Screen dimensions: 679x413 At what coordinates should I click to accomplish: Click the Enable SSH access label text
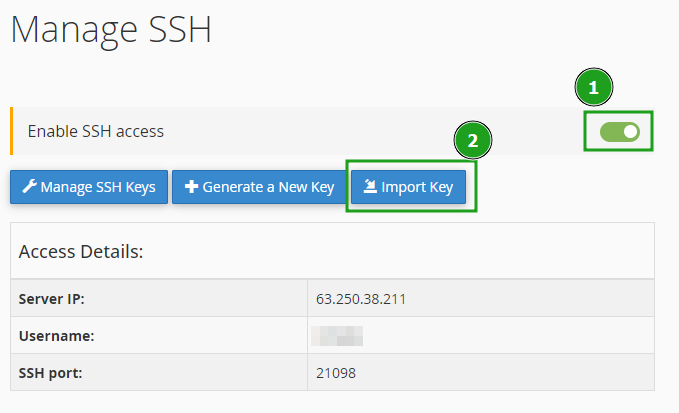96,131
